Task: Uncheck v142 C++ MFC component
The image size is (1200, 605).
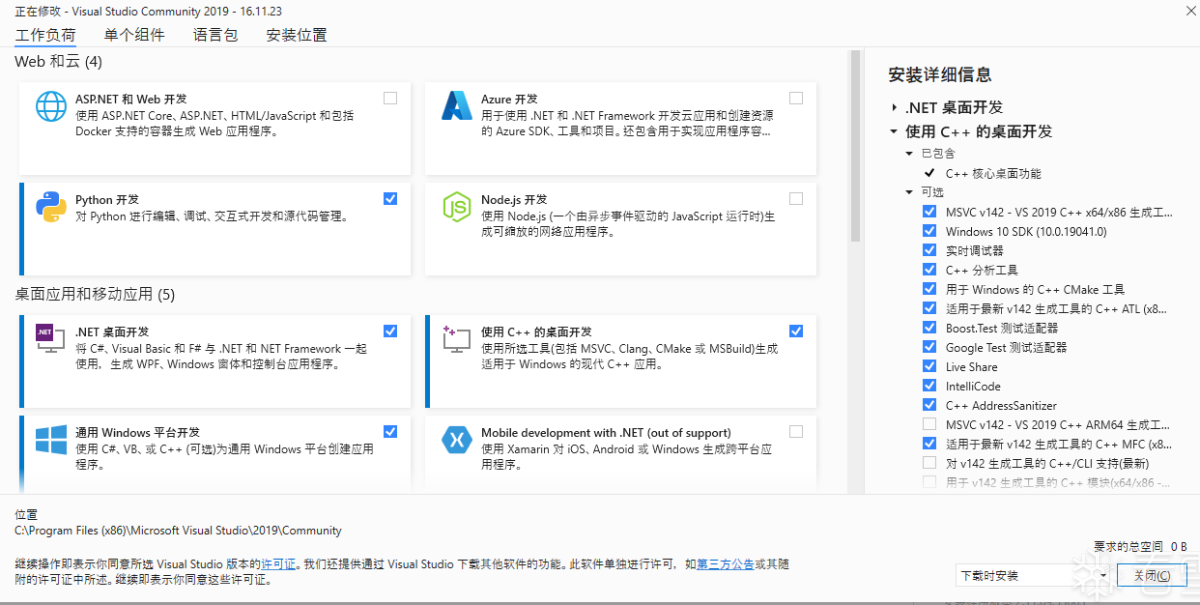Action: coord(930,444)
